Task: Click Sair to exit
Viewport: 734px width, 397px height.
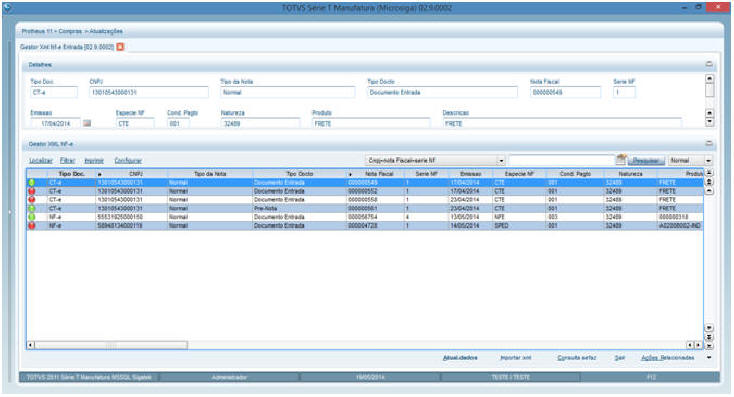Action: (x=619, y=358)
